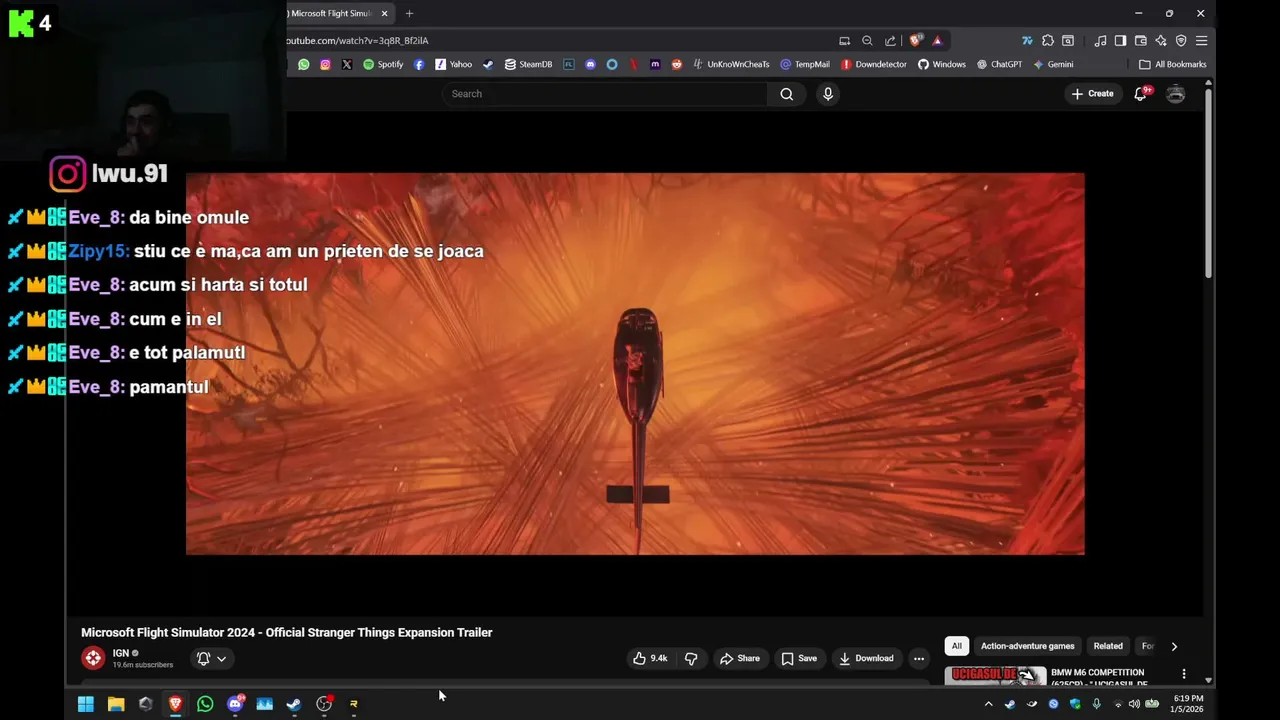Open the browser Extensions puzzle icon
The width and height of the screenshot is (1280, 720).
pos(1047,41)
